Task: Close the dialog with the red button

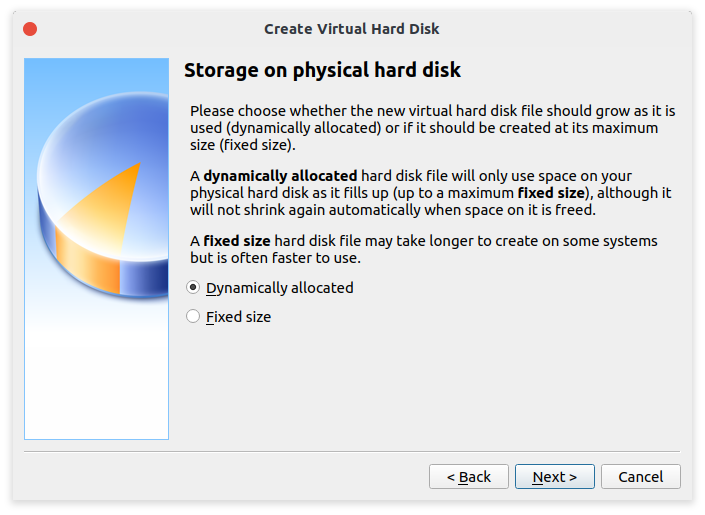Action: pyautogui.click(x=30, y=29)
